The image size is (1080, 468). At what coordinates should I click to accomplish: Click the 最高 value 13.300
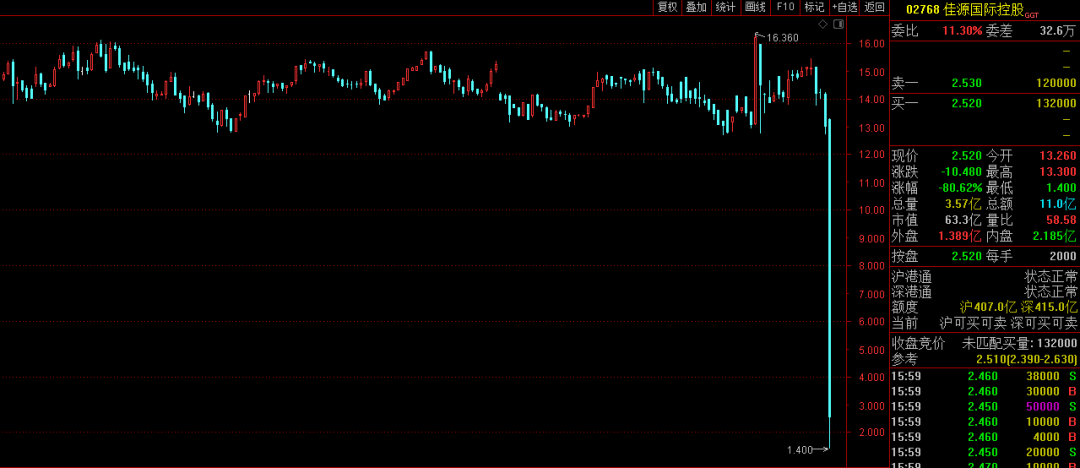pos(1058,172)
